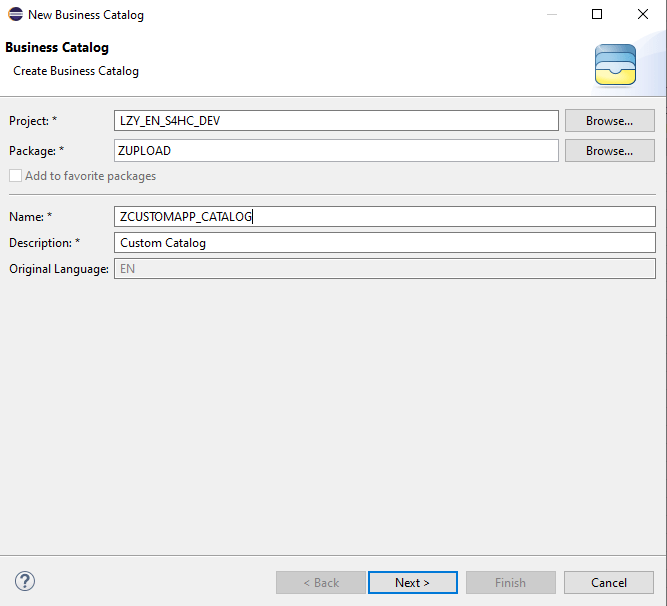The image size is (667, 606).
Task: Select the Description field showing Custom Catalog
Action: point(385,243)
